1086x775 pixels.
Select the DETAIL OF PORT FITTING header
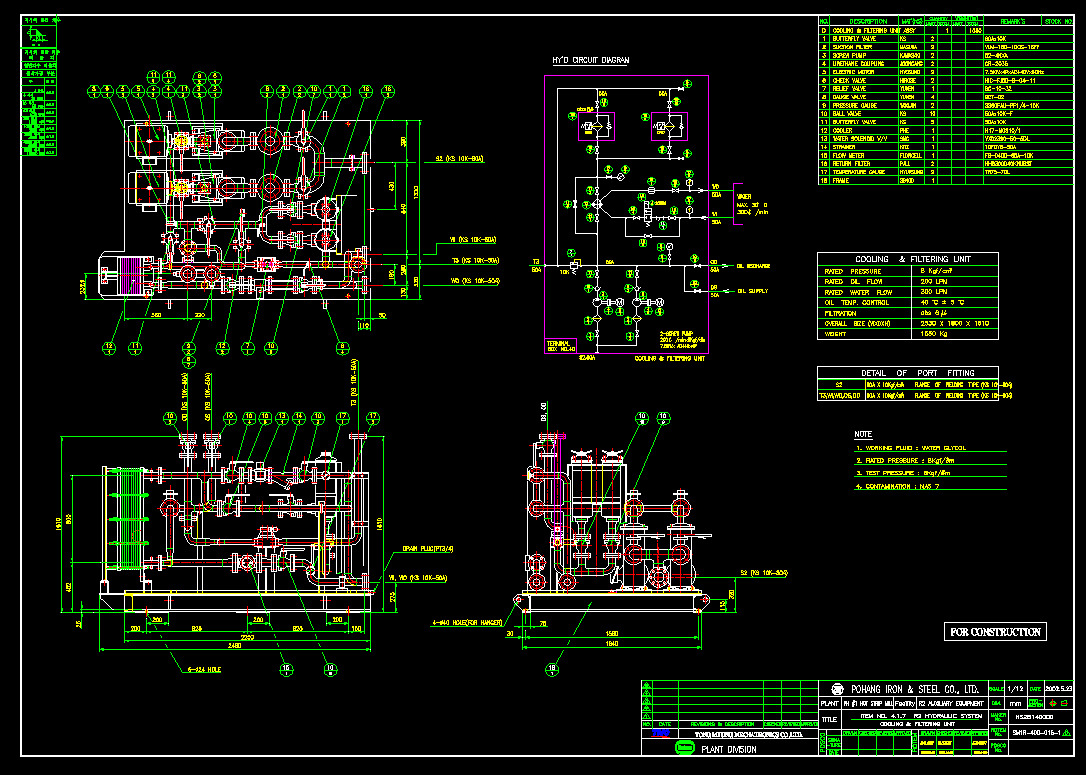(908, 372)
